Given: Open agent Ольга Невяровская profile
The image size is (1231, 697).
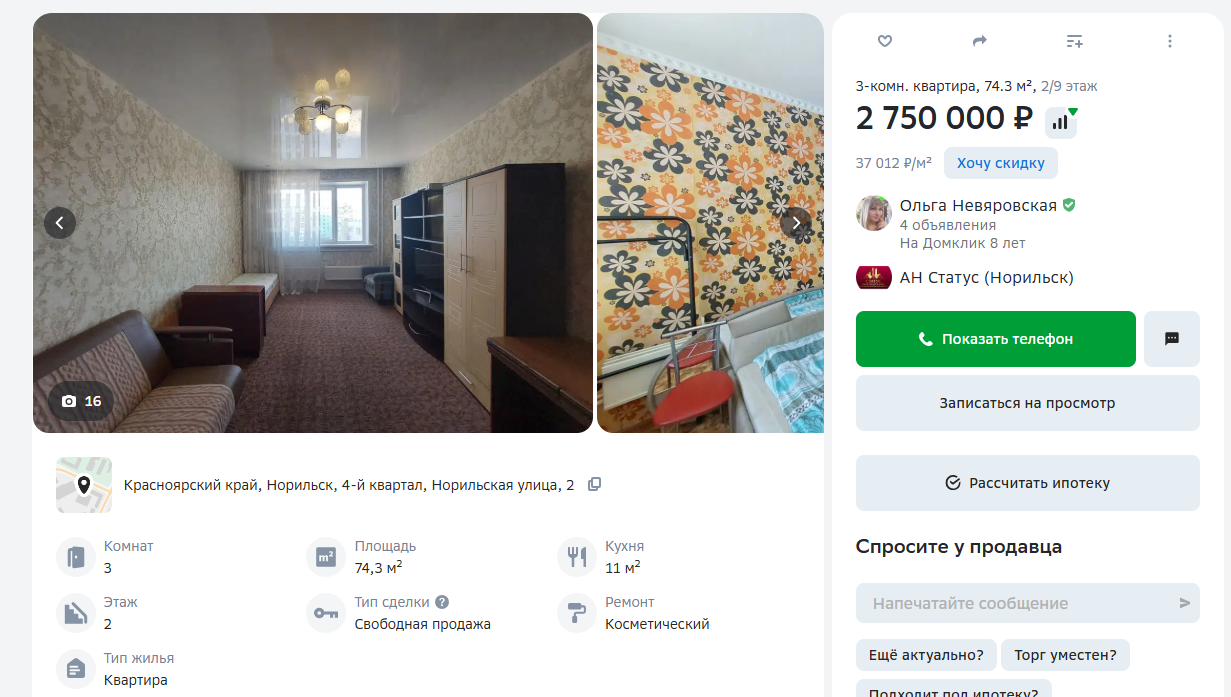Looking at the screenshot, I should [x=978, y=205].
